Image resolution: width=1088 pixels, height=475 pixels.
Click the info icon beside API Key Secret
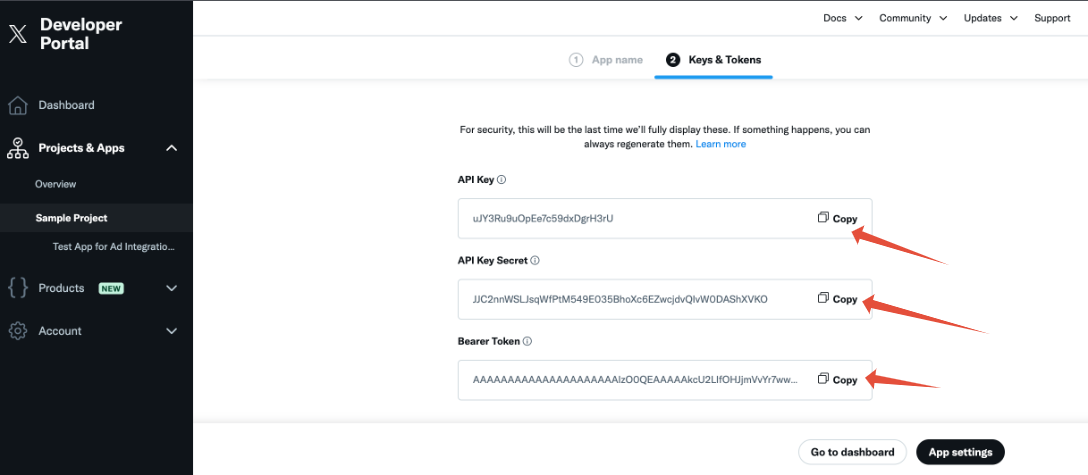tap(535, 261)
